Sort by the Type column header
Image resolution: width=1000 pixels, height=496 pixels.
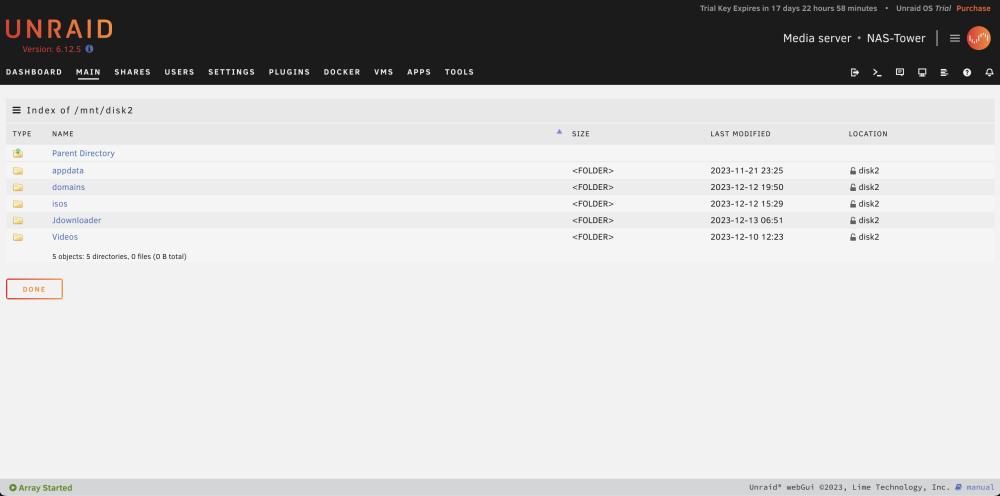coord(22,134)
